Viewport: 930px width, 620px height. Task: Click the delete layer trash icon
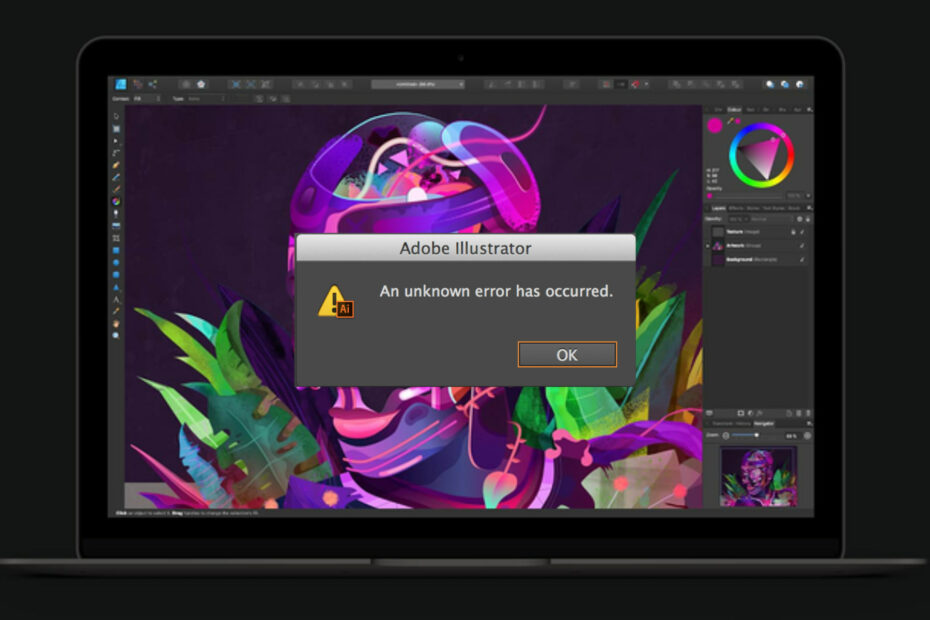[808, 413]
